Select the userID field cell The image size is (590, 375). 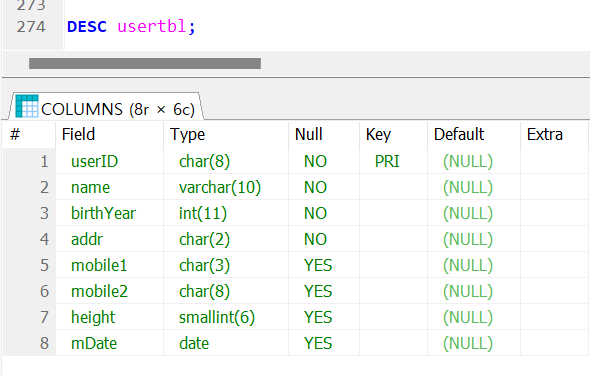(x=109, y=161)
